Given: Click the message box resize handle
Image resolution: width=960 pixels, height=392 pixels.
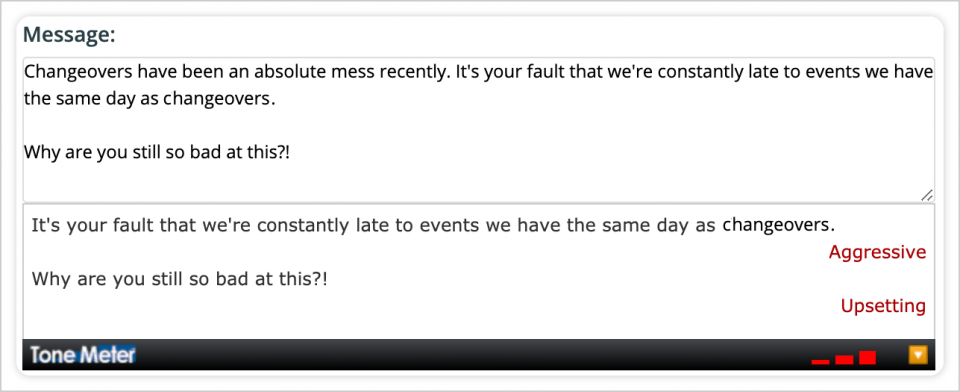Looking at the screenshot, I should [927, 195].
